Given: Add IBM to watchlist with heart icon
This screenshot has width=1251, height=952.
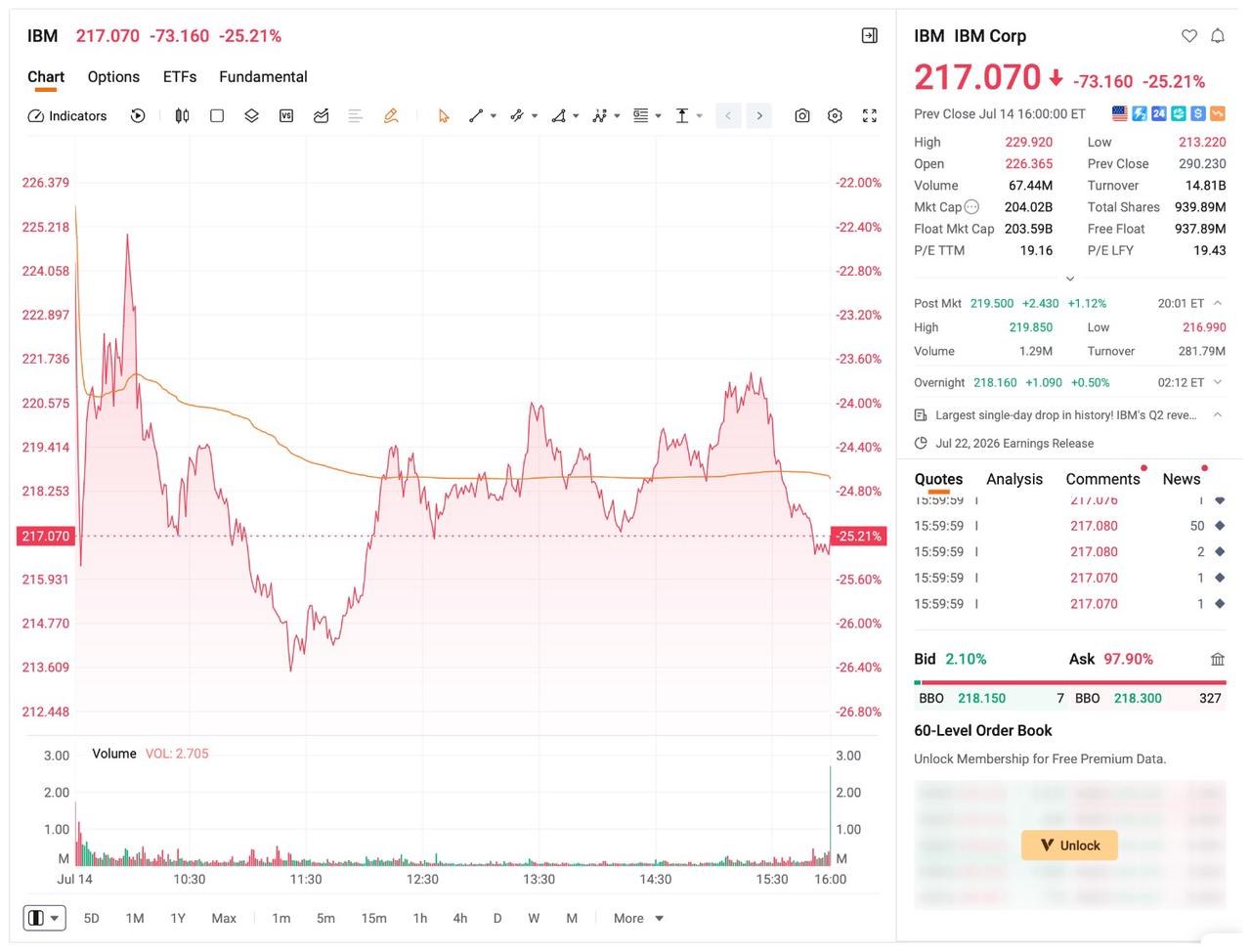Looking at the screenshot, I should (1189, 36).
